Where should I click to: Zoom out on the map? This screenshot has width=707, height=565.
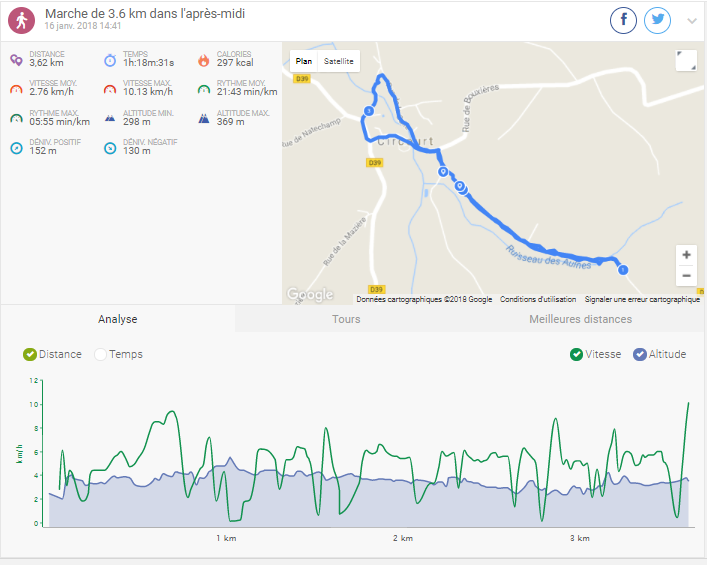tap(686, 275)
